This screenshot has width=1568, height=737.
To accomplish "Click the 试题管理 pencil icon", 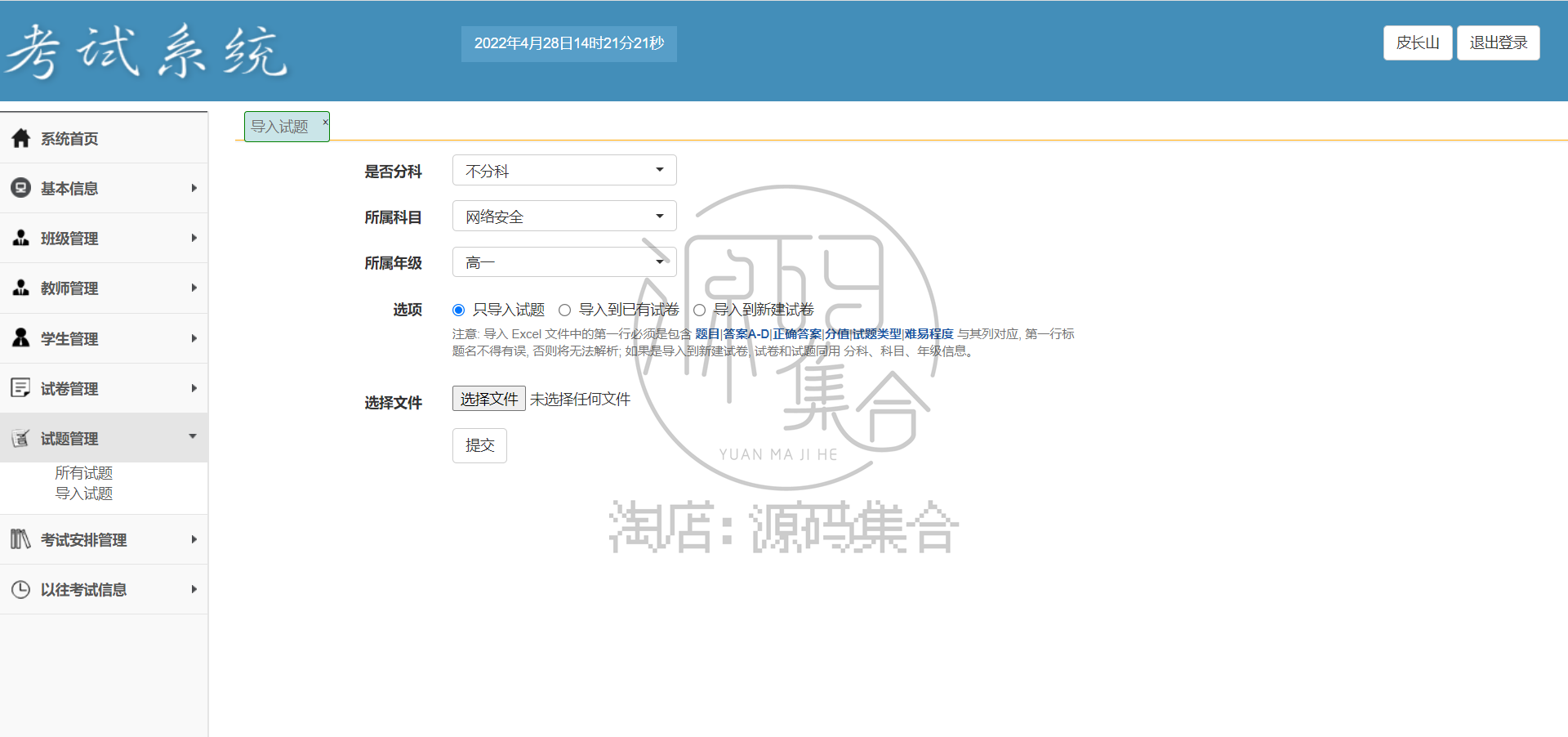I will (x=21, y=438).
